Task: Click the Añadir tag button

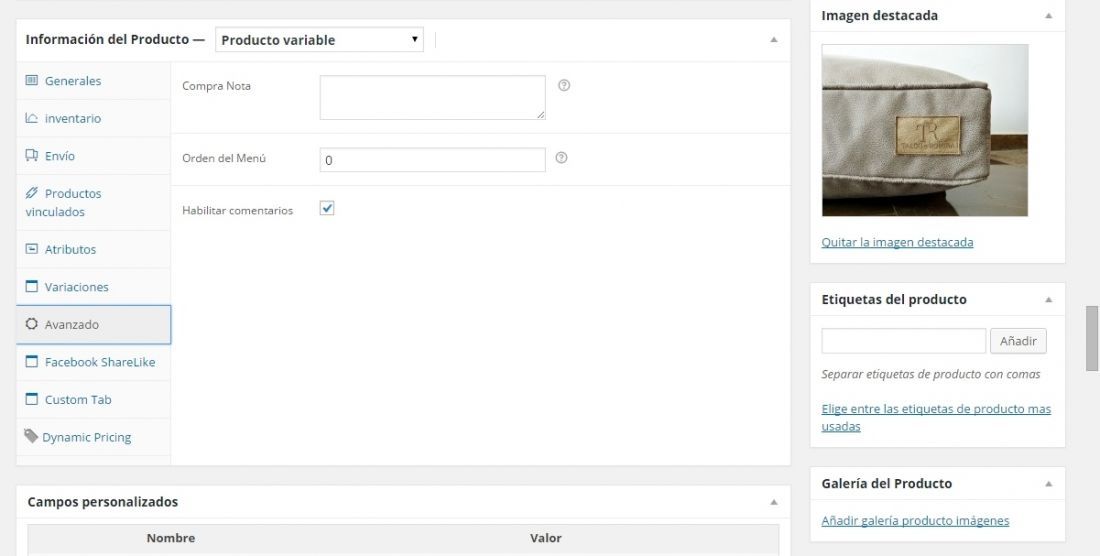Action: pos(1018,341)
